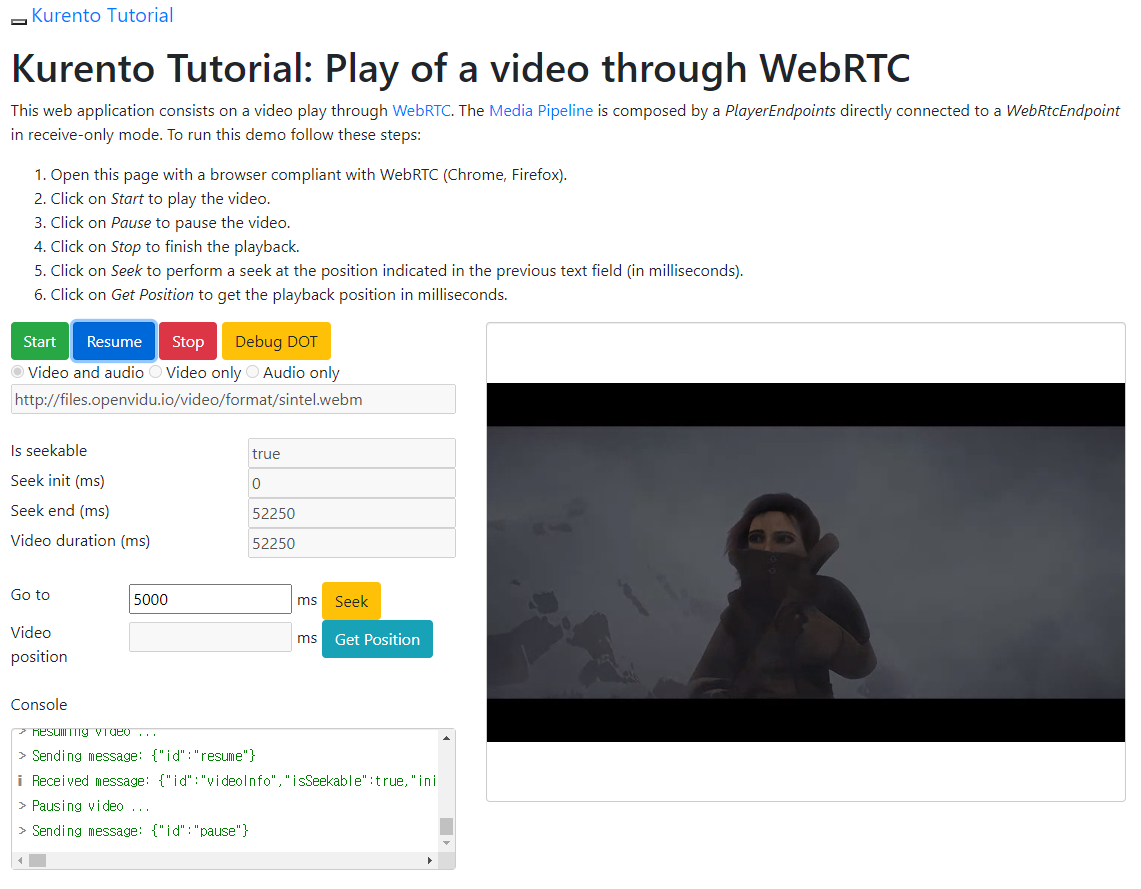
Task: Click the Seek end field showing 52250
Action: point(351,513)
